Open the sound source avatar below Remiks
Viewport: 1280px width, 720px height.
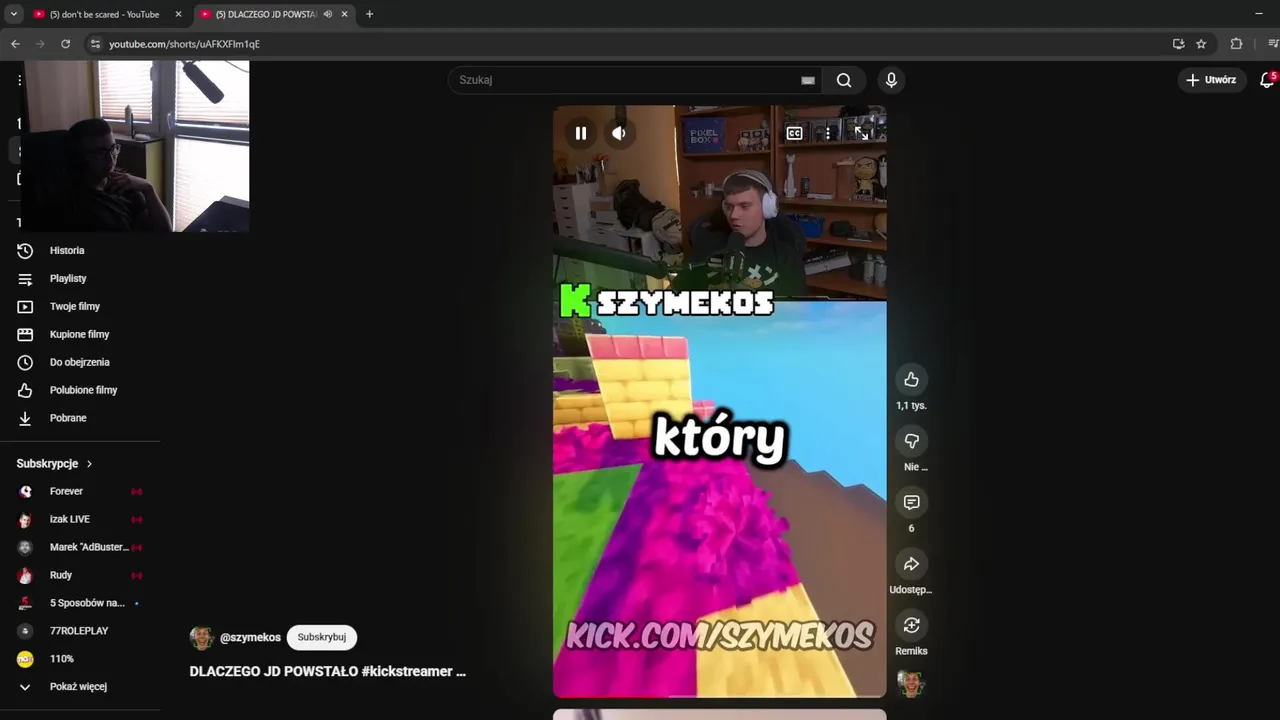coord(911,684)
